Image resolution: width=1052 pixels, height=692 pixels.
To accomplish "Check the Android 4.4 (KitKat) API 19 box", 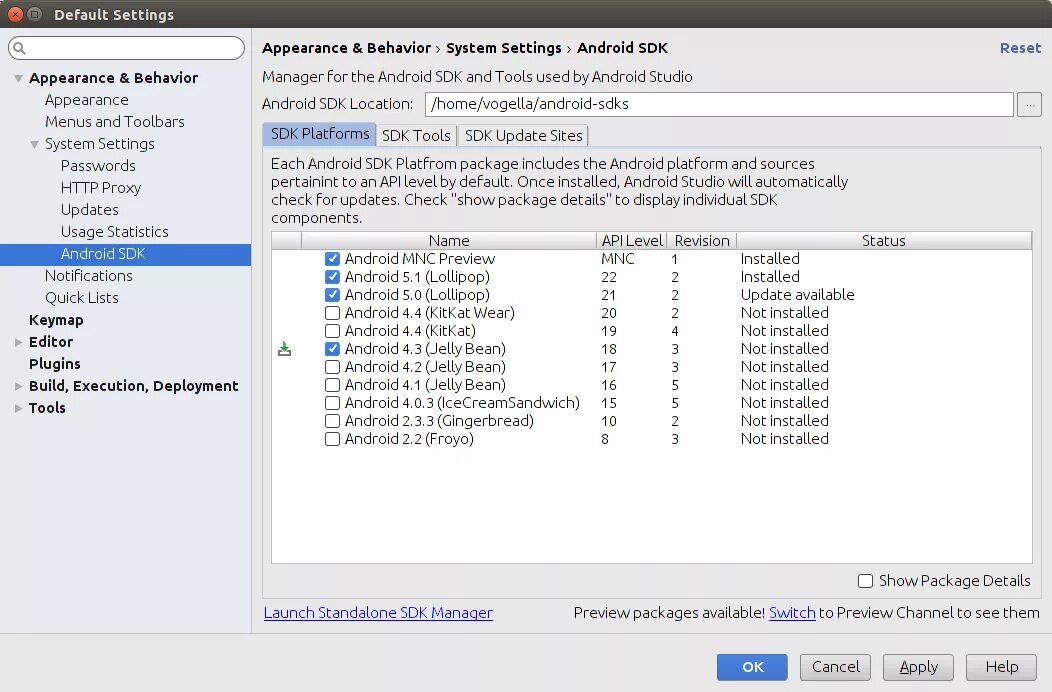I will 332,331.
